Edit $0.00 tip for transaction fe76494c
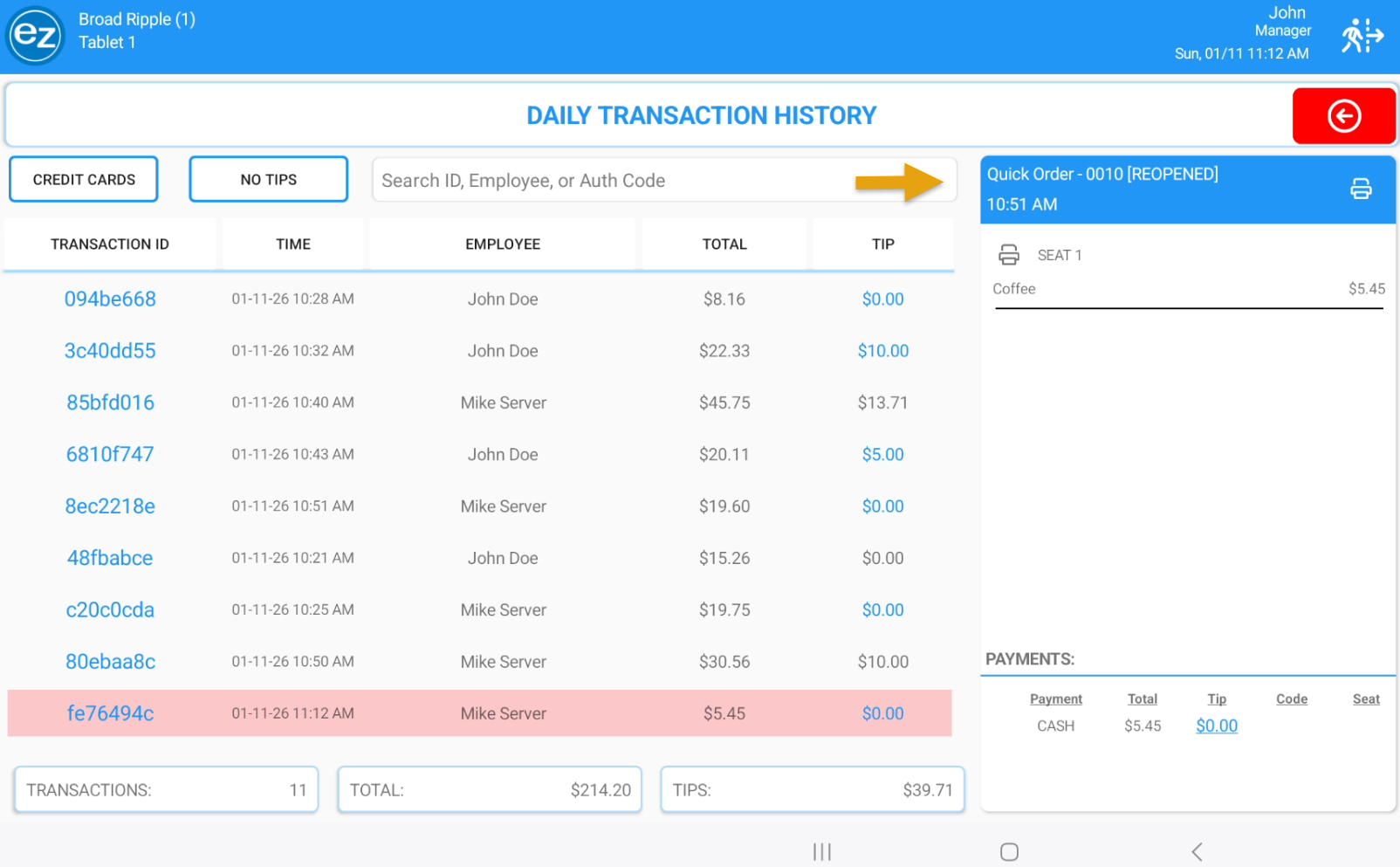The height and width of the screenshot is (867, 1400). pyautogui.click(x=883, y=713)
